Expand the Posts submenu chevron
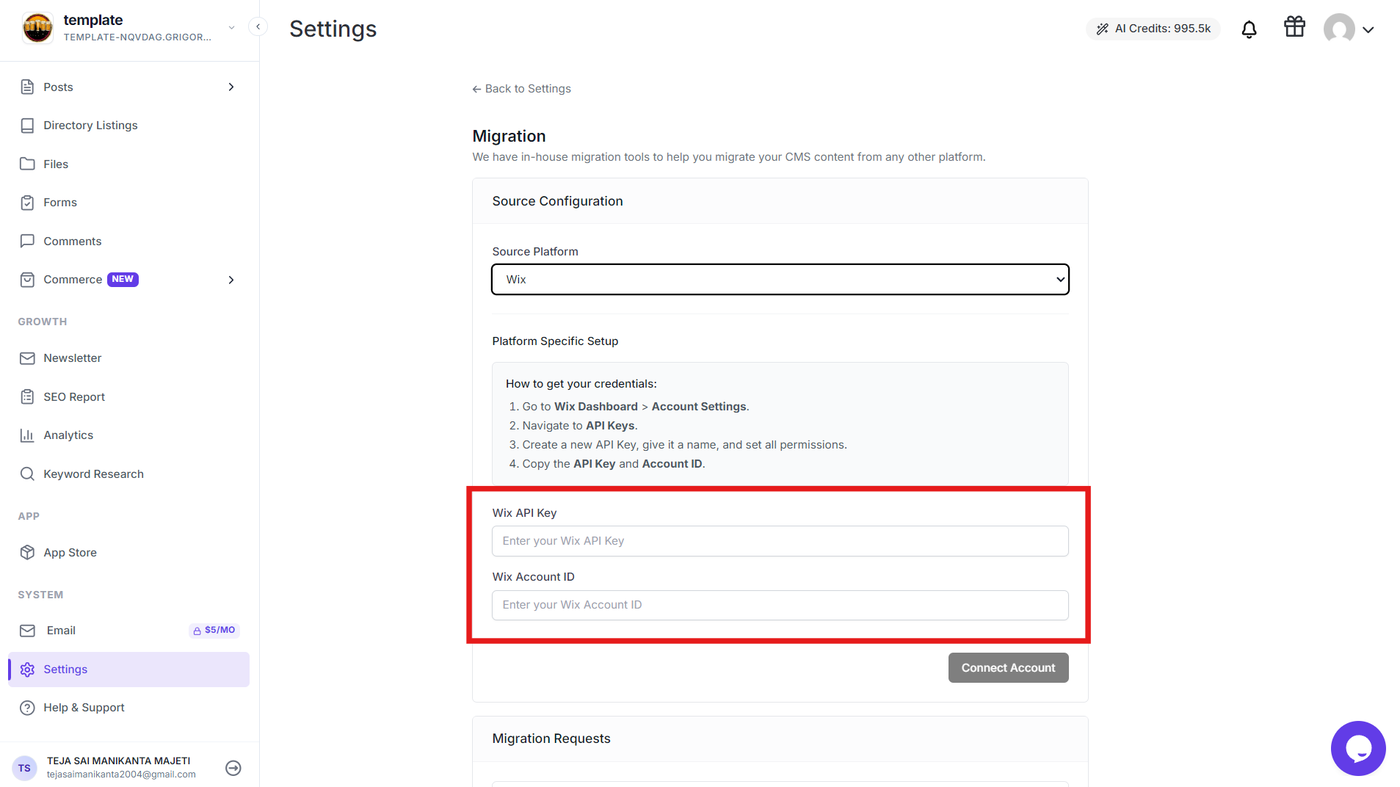1400x787 pixels. [231, 87]
